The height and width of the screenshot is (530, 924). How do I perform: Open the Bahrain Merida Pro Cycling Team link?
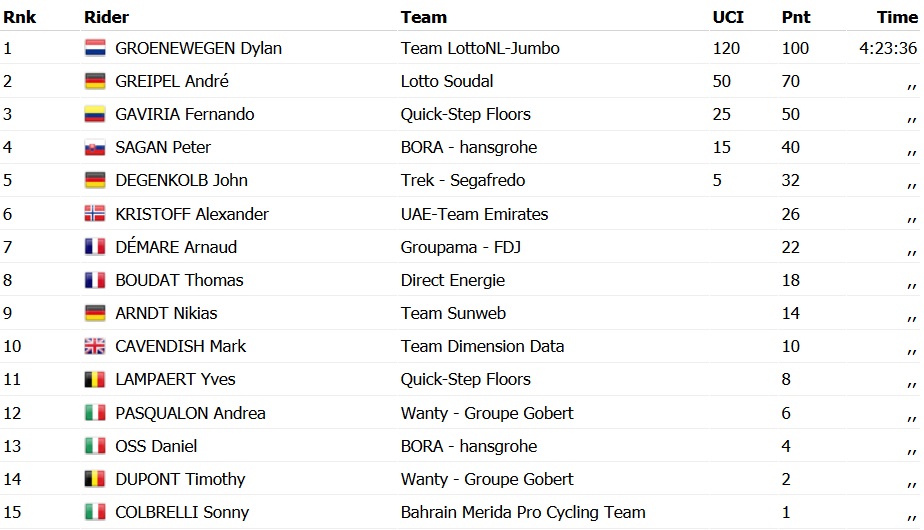pos(523,512)
